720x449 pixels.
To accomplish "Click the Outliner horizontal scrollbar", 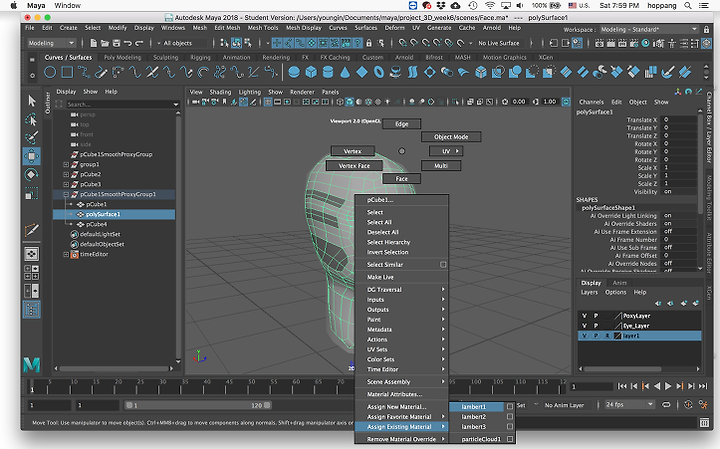I will pyautogui.click(x=115, y=368).
